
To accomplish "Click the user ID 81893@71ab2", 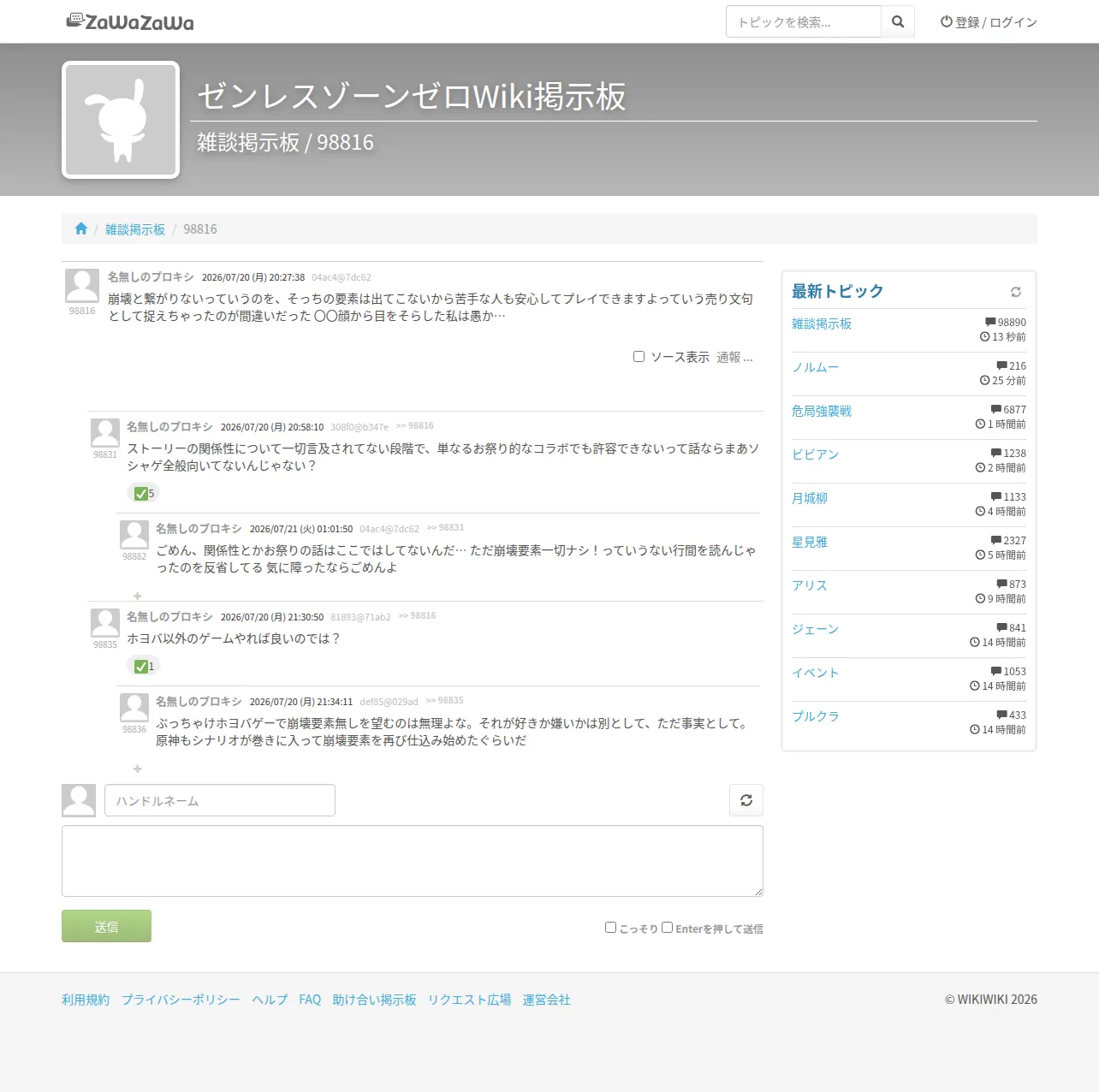I will [360, 617].
